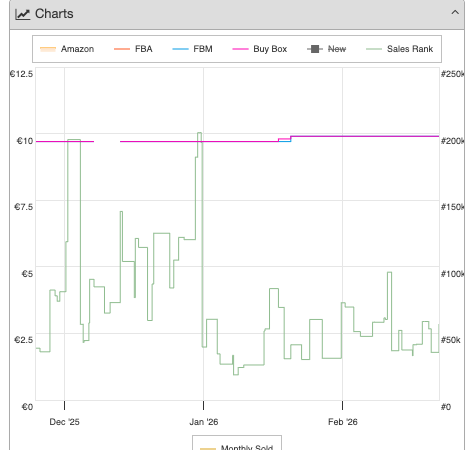The width and height of the screenshot is (474, 450).
Task: Enable the struck-through New series
Action: click(x=326, y=49)
